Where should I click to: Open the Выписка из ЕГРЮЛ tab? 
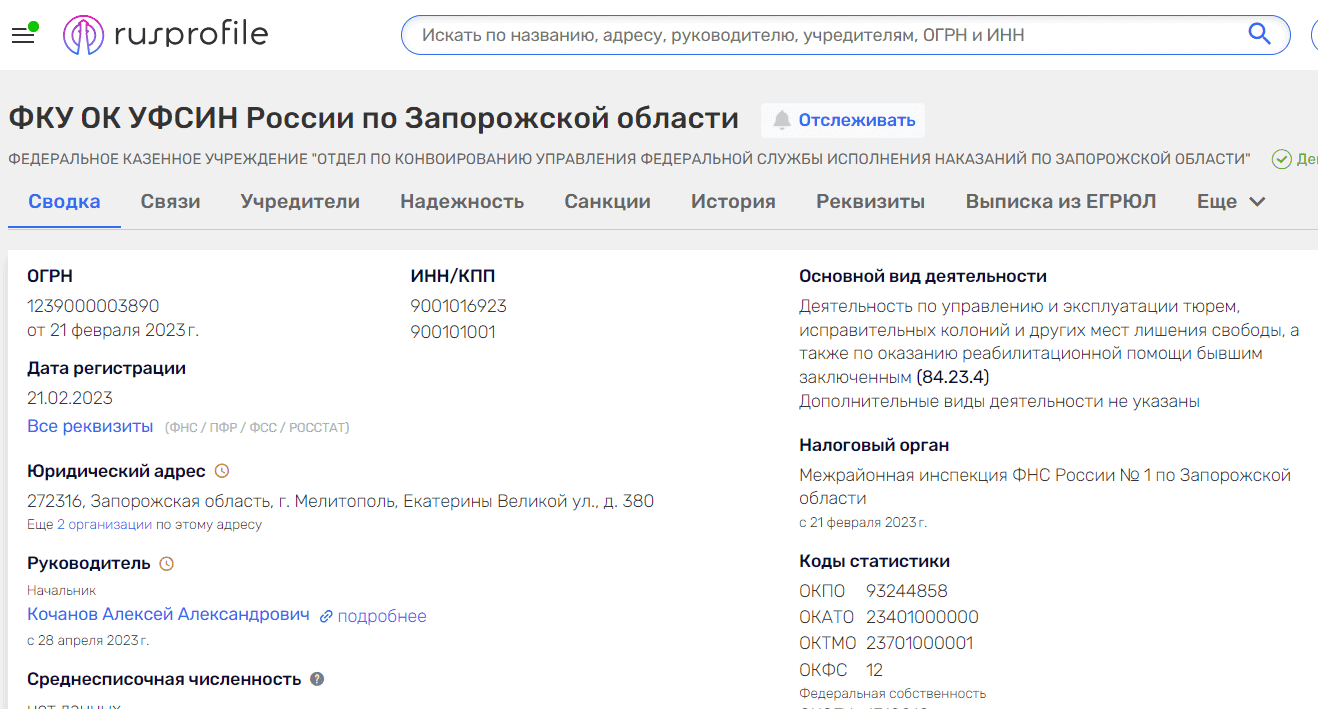[x=1061, y=200]
